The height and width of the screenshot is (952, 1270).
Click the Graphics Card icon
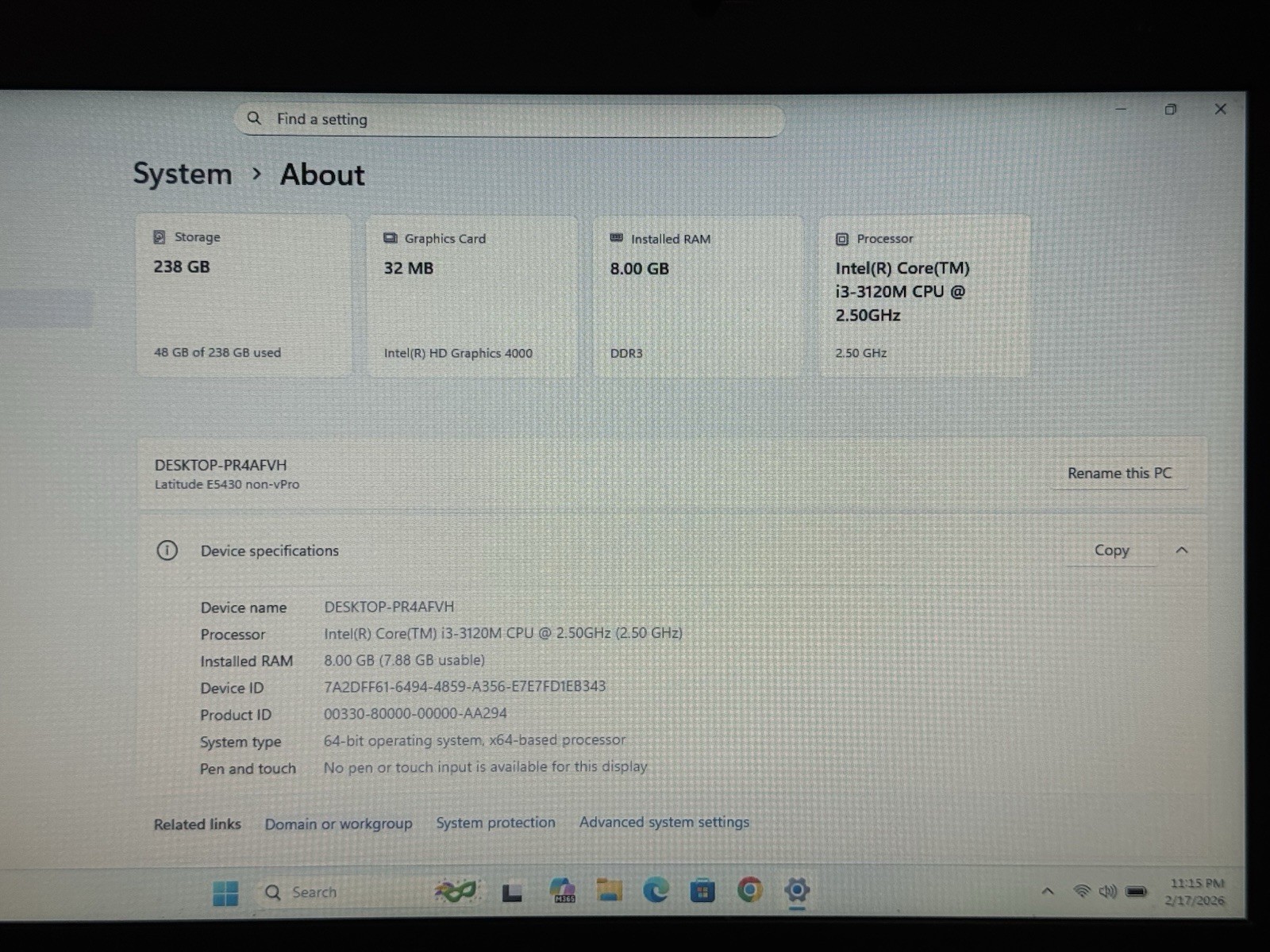tap(390, 238)
